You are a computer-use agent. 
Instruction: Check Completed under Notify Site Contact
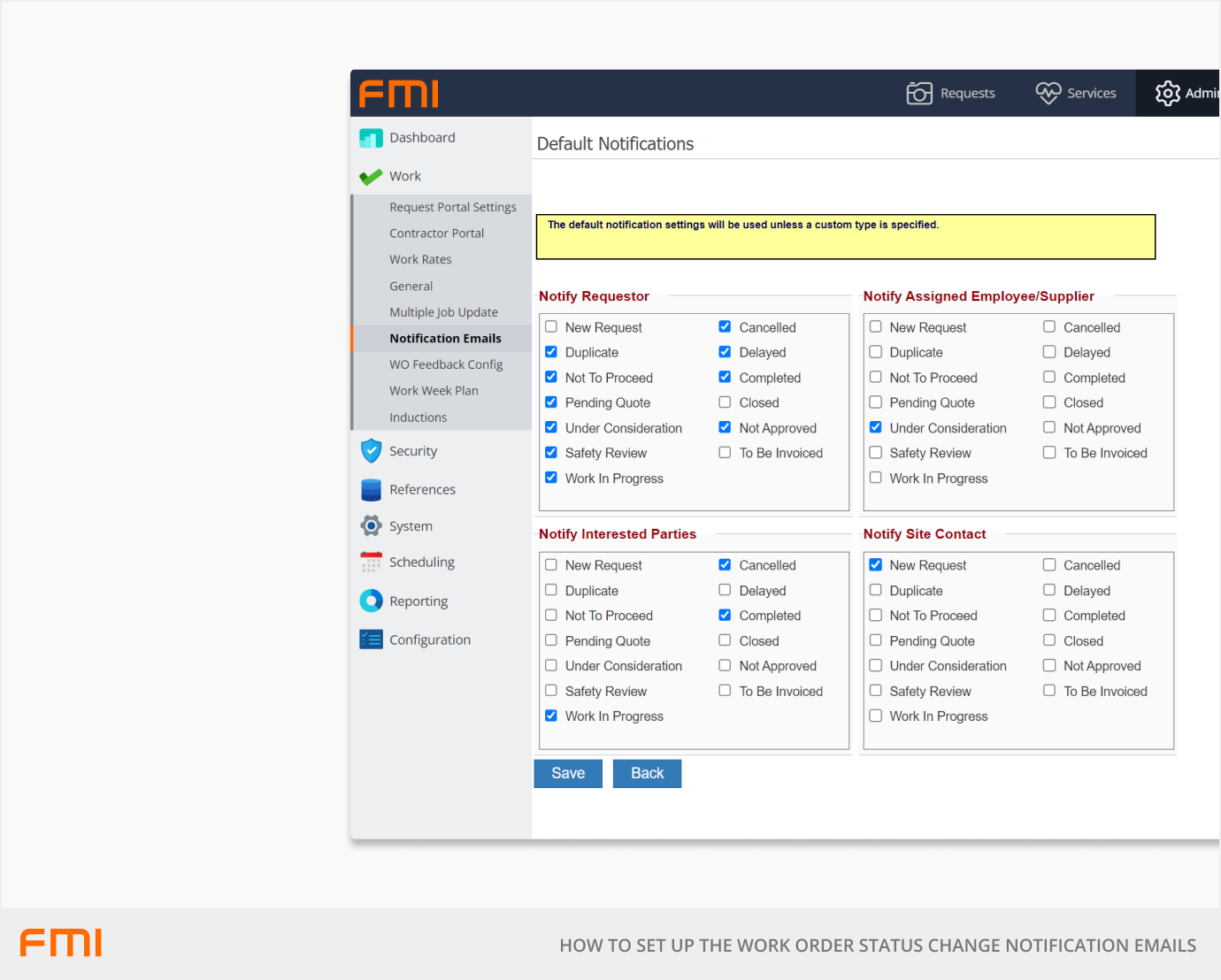1049,616
